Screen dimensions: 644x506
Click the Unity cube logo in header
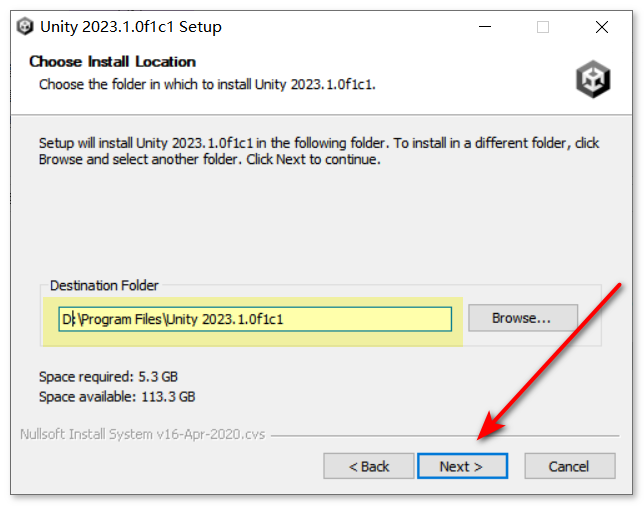tap(593, 79)
